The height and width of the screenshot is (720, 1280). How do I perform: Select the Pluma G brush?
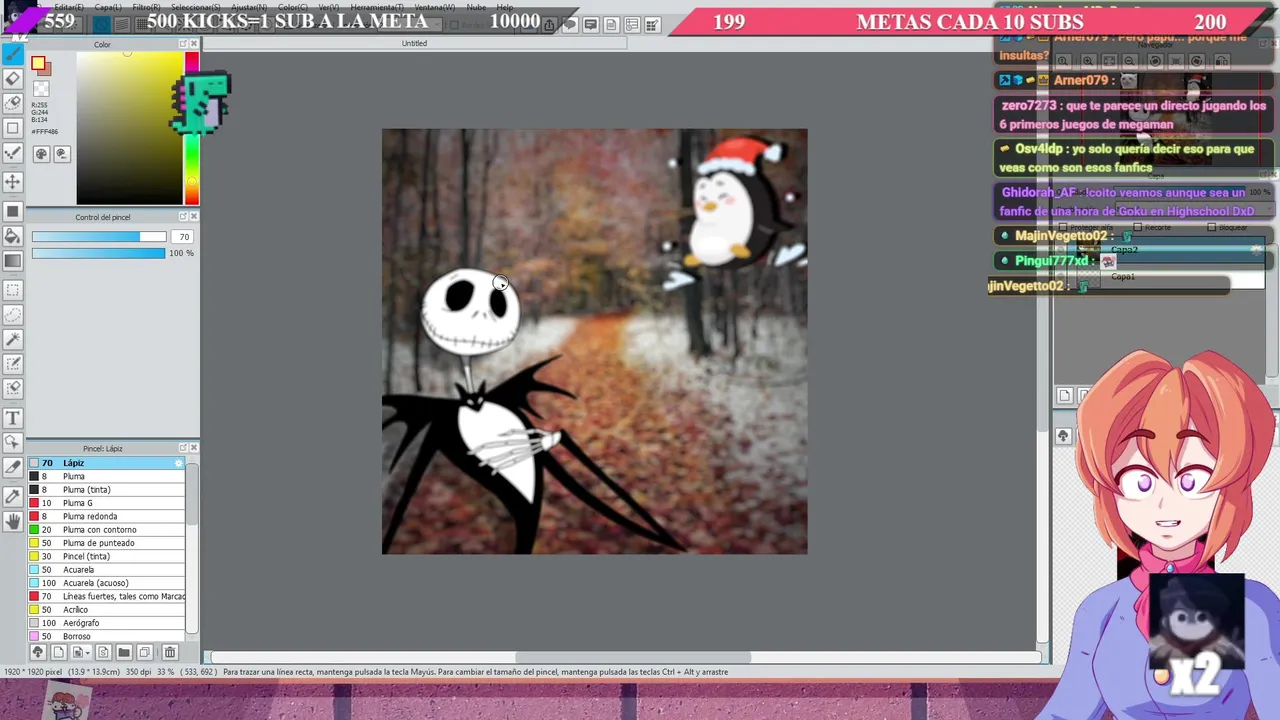pos(106,503)
